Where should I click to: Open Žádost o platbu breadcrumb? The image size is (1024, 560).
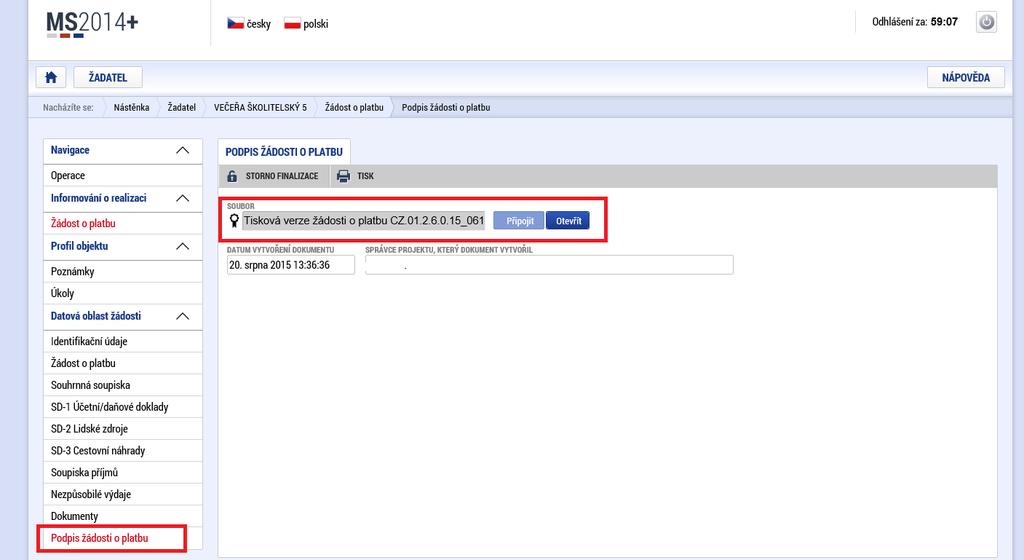click(x=354, y=107)
